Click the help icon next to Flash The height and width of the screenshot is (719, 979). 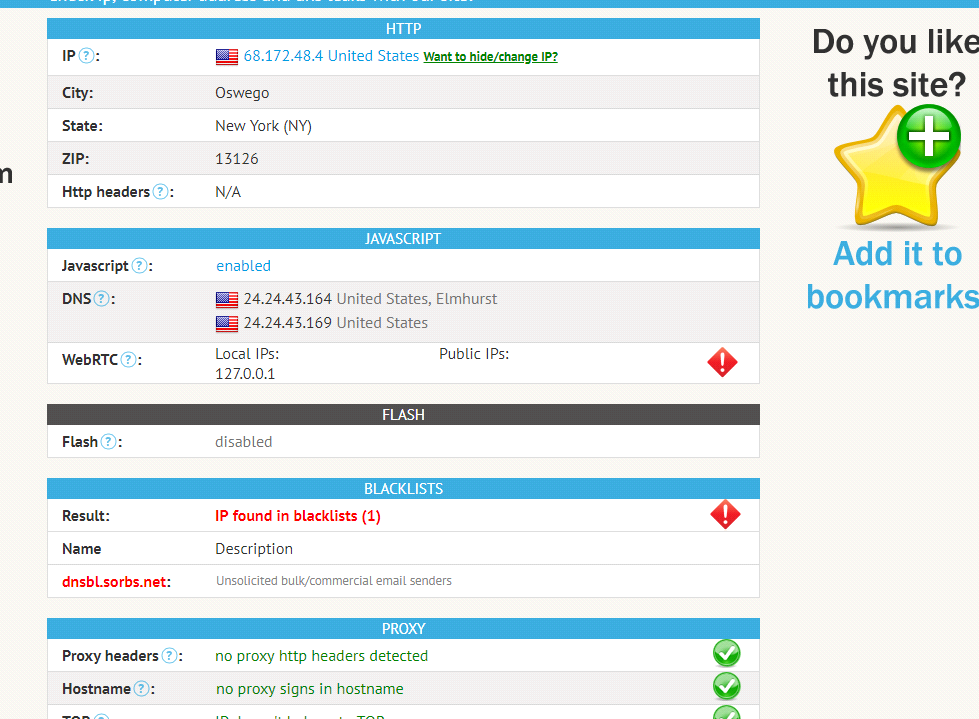pos(108,442)
